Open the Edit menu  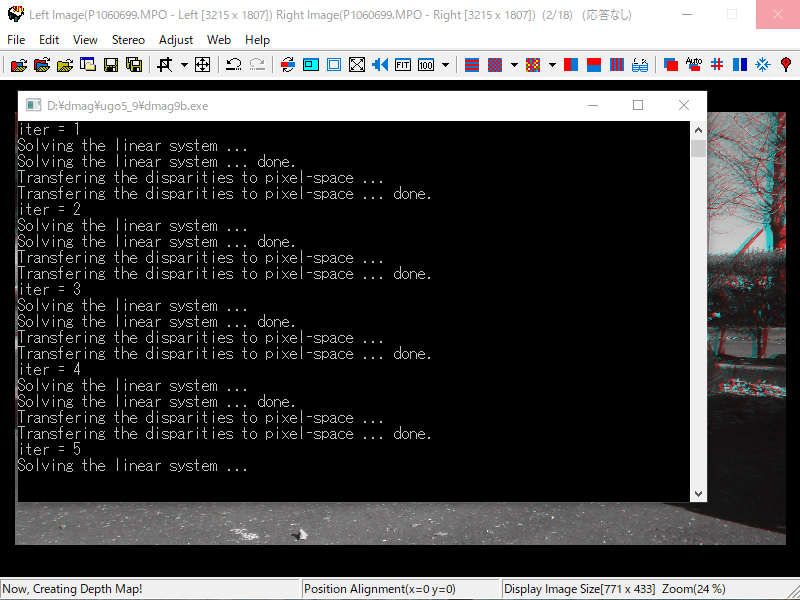[49, 40]
